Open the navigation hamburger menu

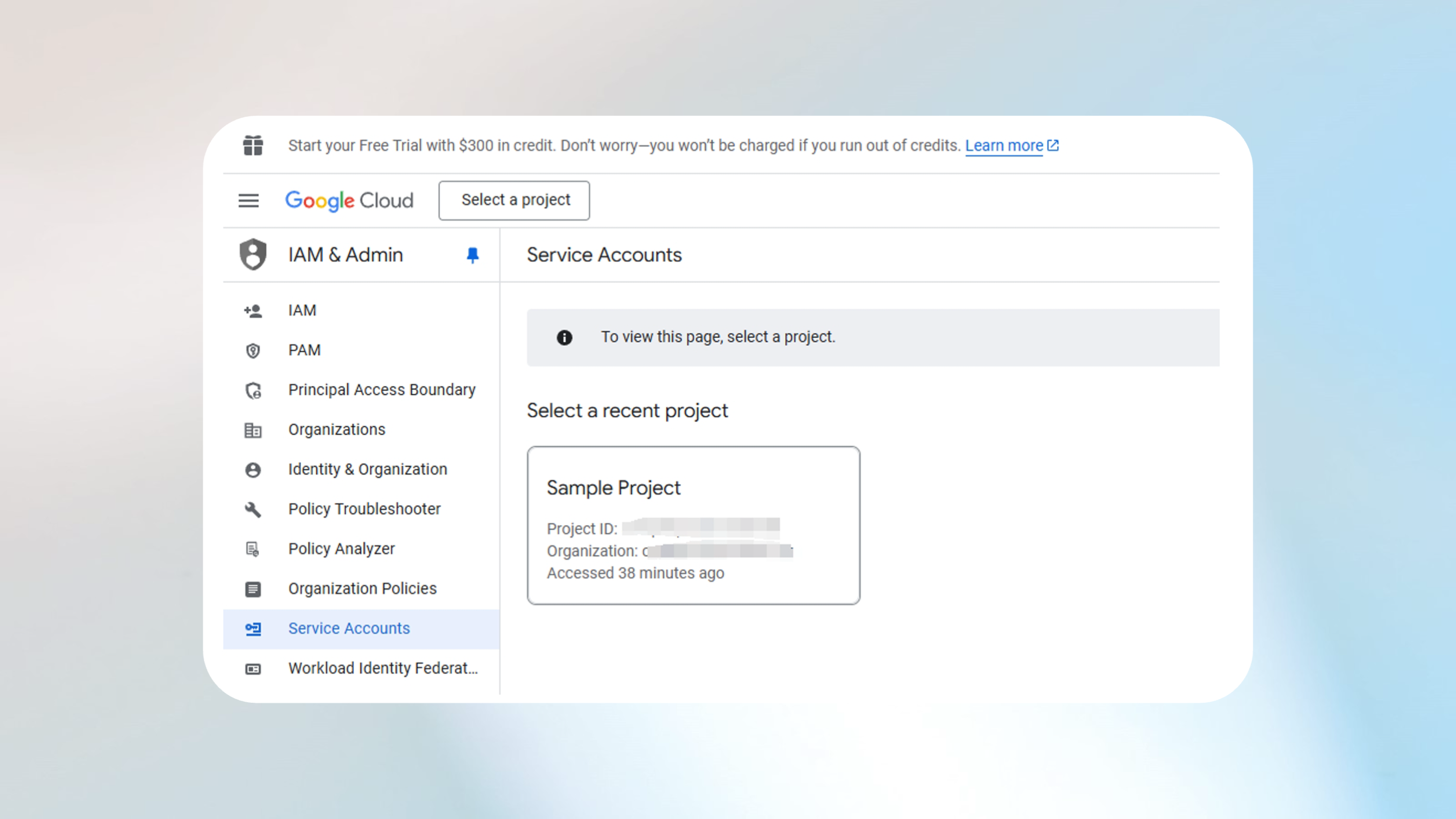(248, 200)
